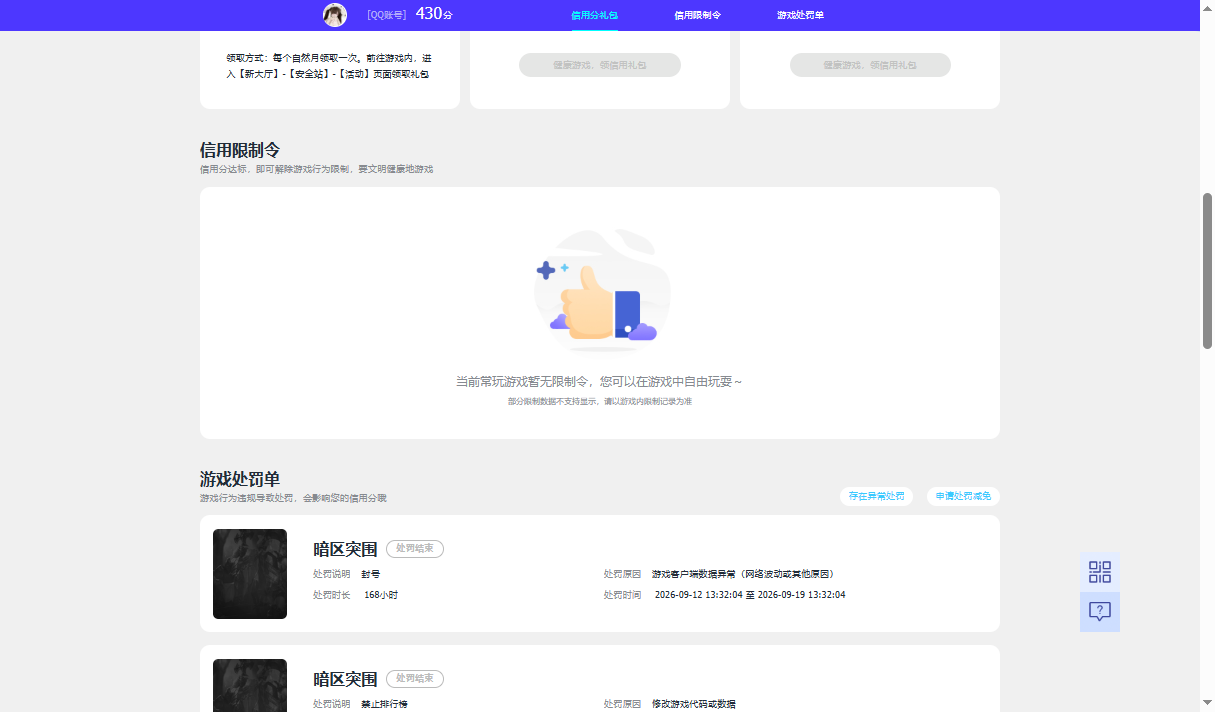Switch to the 游戏处罚单 tab

800,15
